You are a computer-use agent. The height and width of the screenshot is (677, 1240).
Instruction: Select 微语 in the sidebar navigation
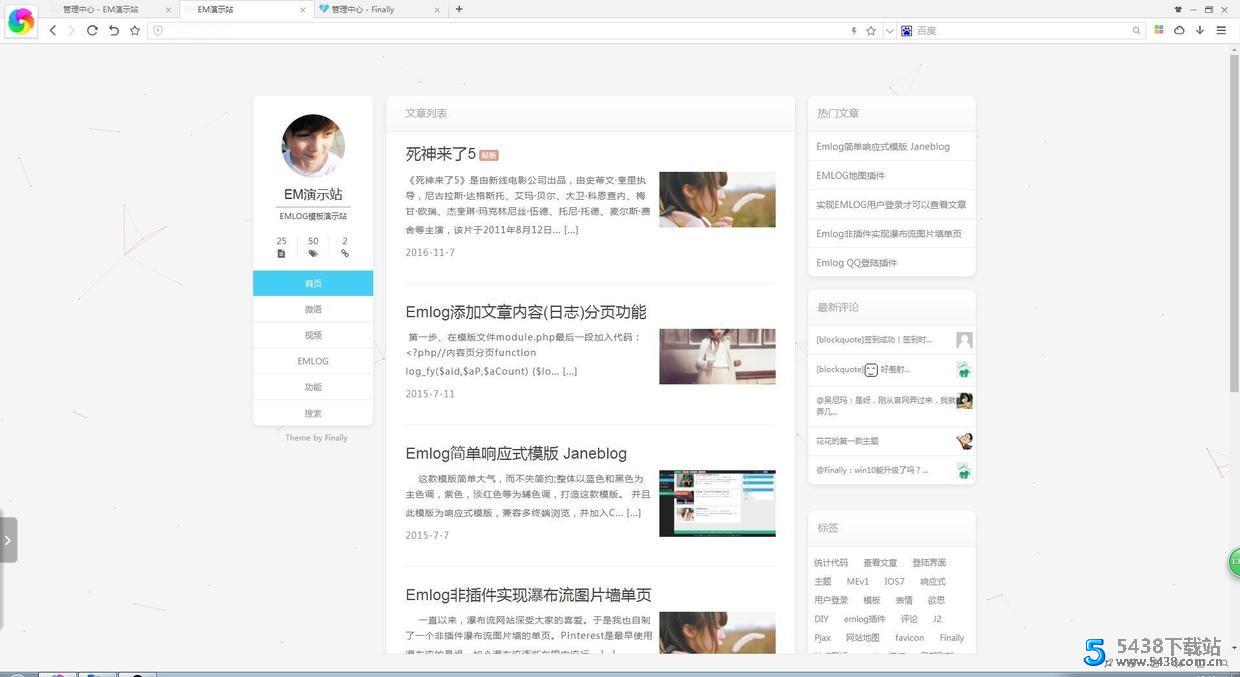313,309
